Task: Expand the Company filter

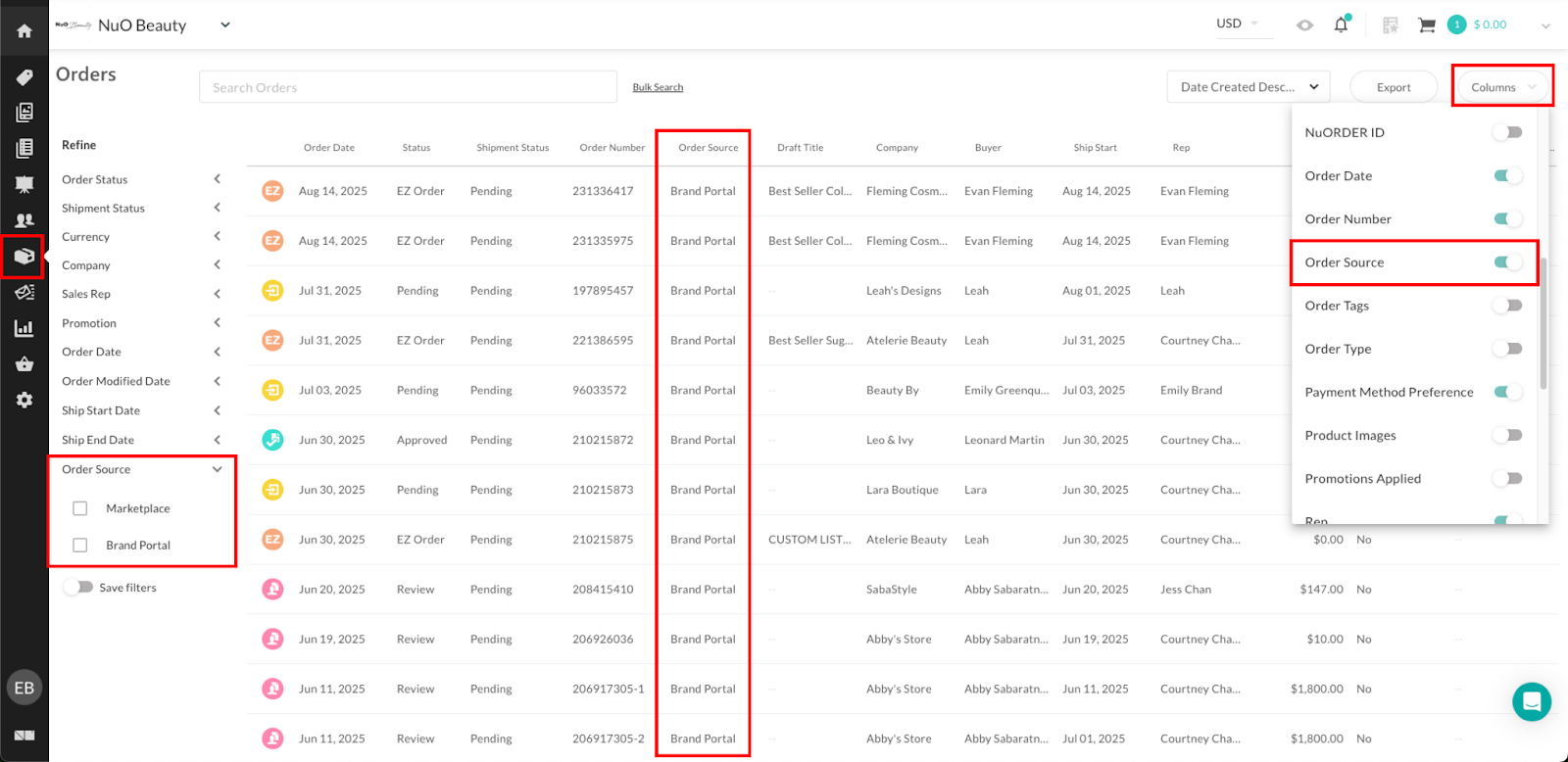Action: [217, 264]
